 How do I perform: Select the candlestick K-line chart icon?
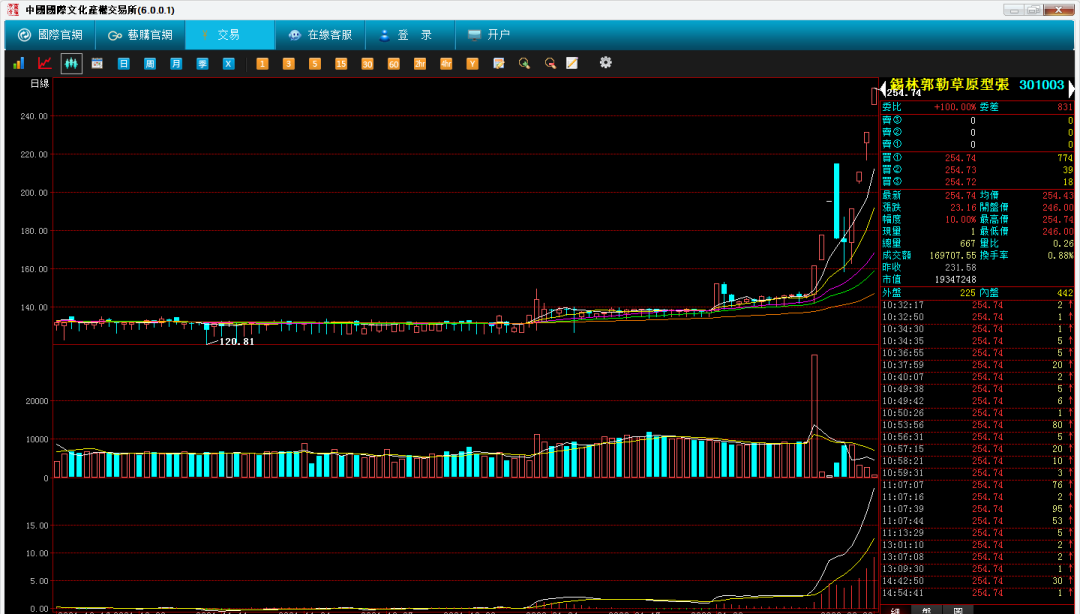[71, 63]
